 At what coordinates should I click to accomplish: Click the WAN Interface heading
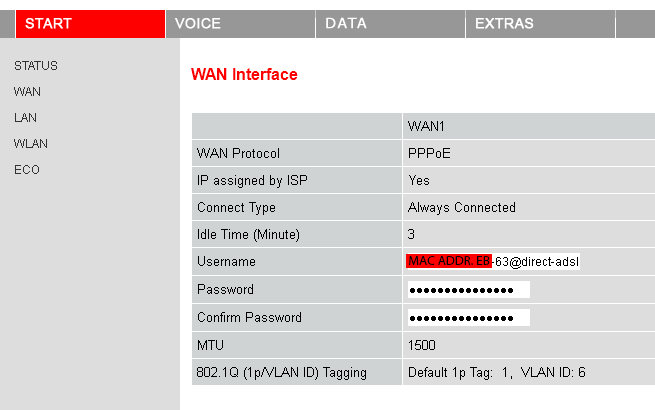tap(244, 75)
